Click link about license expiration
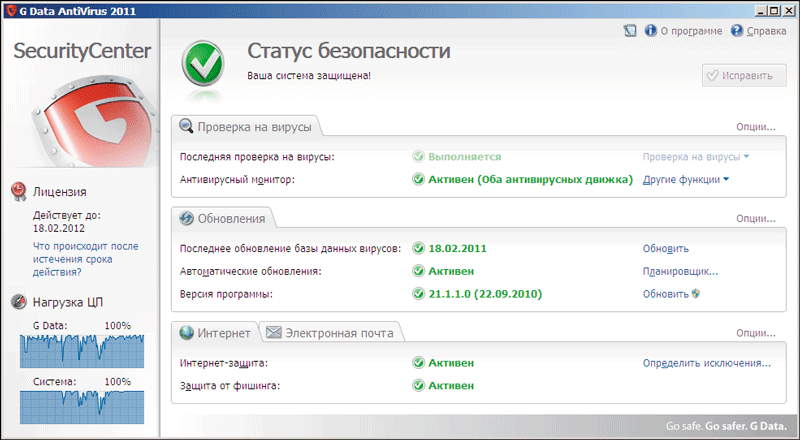The width and height of the screenshot is (800, 440). [x=85, y=259]
